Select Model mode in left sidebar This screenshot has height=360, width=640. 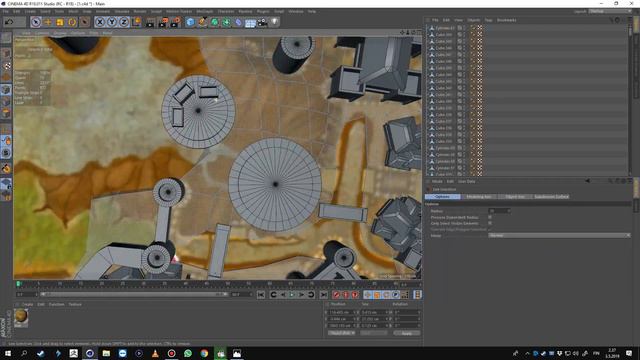6,54
